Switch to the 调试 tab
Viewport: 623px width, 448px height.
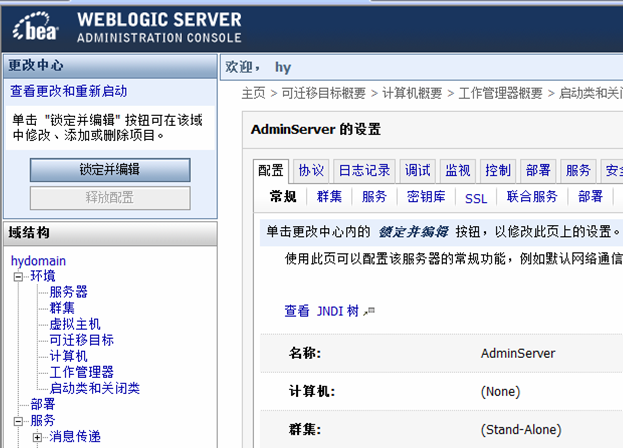[x=418, y=171]
